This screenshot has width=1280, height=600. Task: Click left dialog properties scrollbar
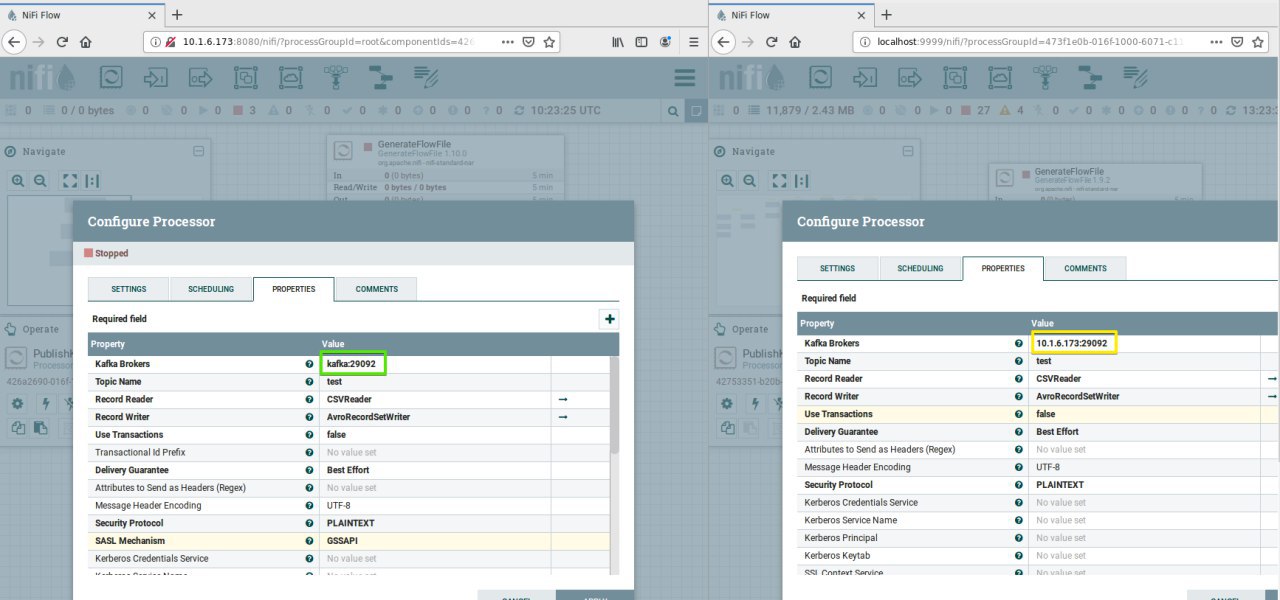click(614, 405)
